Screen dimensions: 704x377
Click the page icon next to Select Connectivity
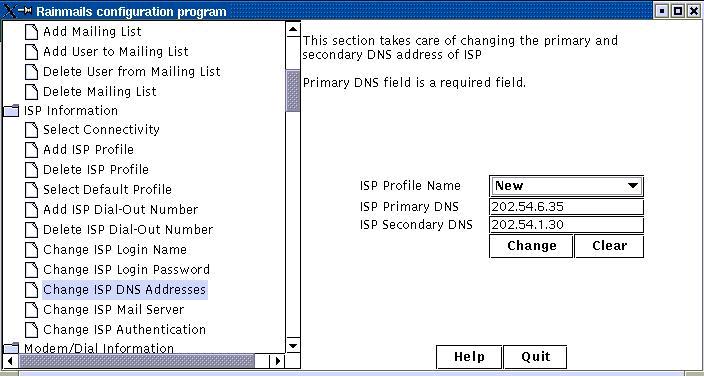coord(31,130)
